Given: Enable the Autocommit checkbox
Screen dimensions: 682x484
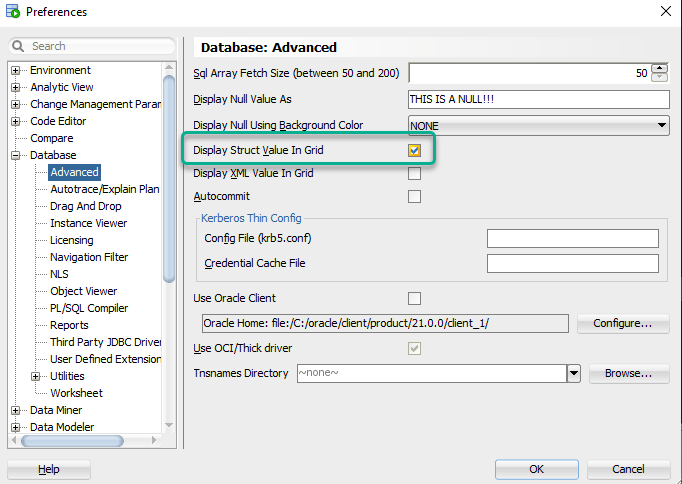Looking at the screenshot, I should [x=415, y=197].
